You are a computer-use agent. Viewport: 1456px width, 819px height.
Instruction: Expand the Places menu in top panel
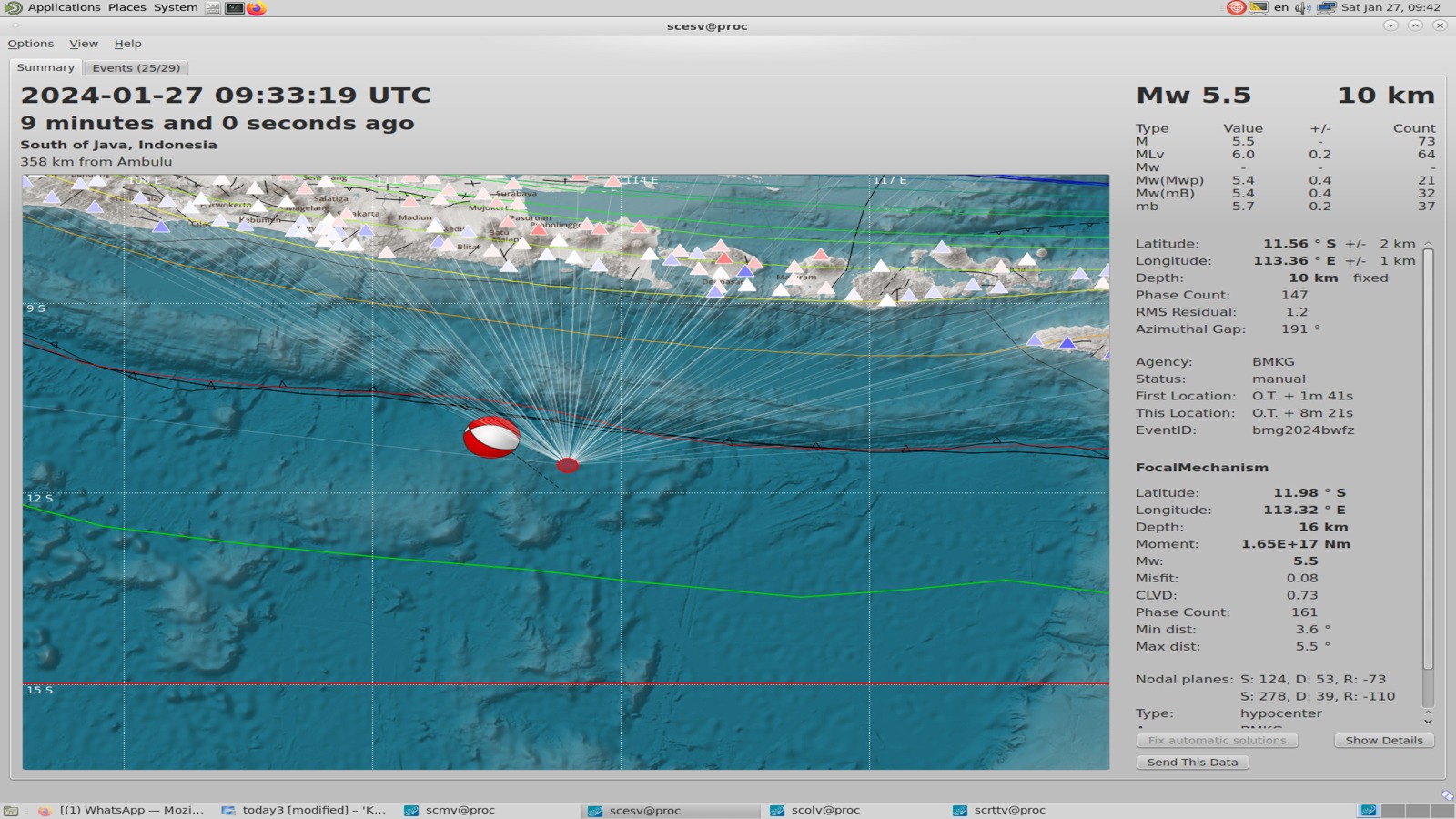[x=126, y=7]
